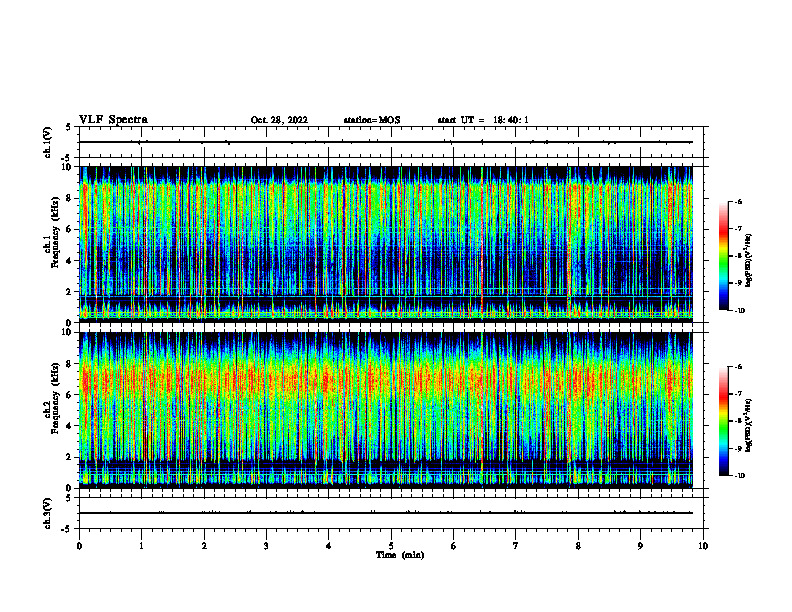The height and width of the screenshot is (612, 792).
Task: Click the "start UT = 18:40: 1" header text
Action: tap(483, 120)
